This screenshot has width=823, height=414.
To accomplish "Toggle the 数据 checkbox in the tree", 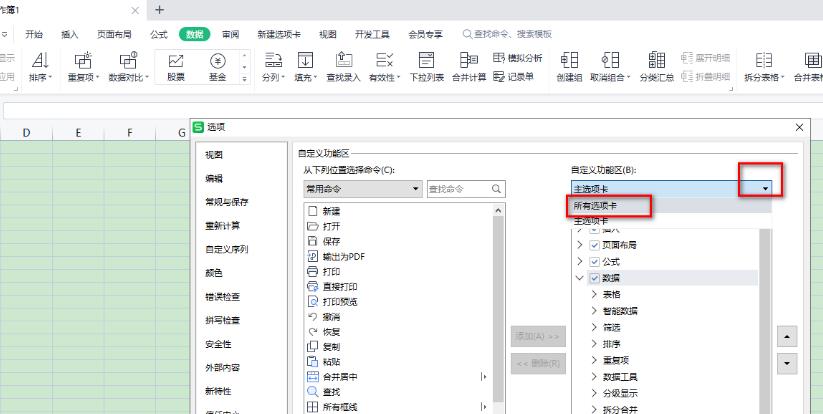I will [594, 278].
